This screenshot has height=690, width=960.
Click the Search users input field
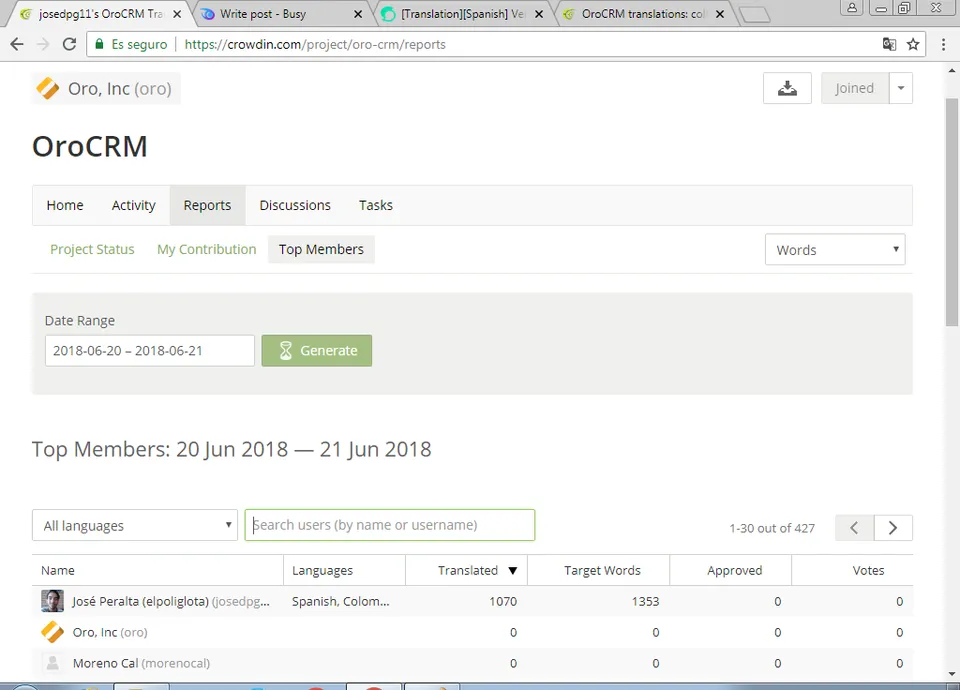pyautogui.click(x=389, y=525)
